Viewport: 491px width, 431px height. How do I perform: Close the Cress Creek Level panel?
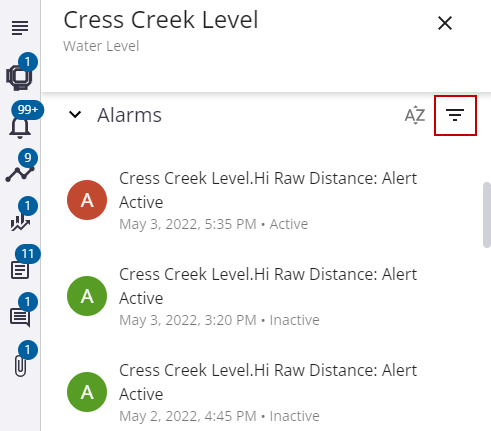(x=445, y=23)
